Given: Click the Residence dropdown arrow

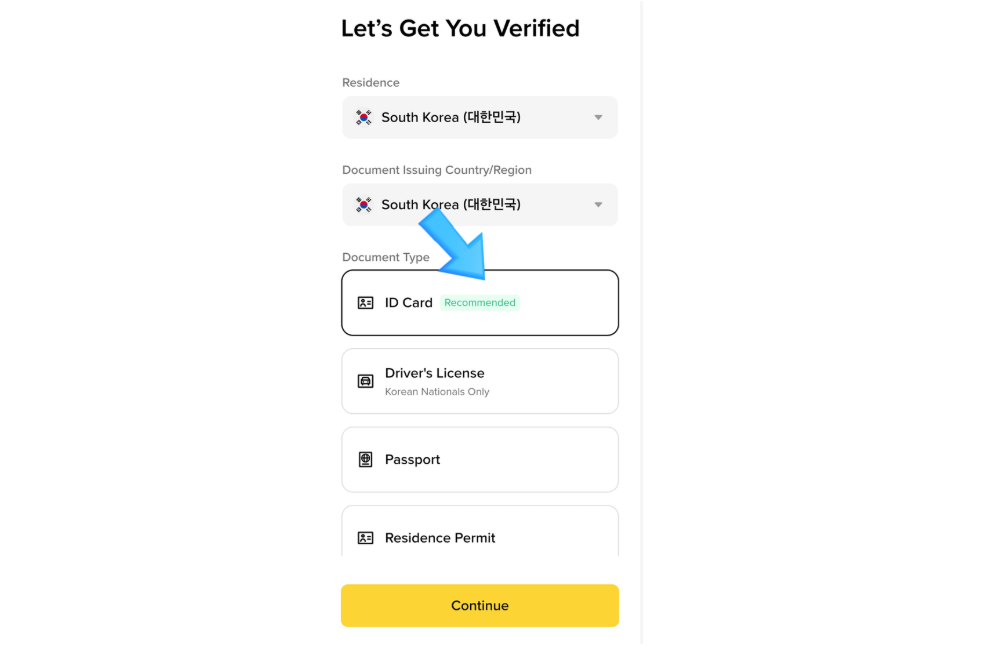Looking at the screenshot, I should (598, 117).
